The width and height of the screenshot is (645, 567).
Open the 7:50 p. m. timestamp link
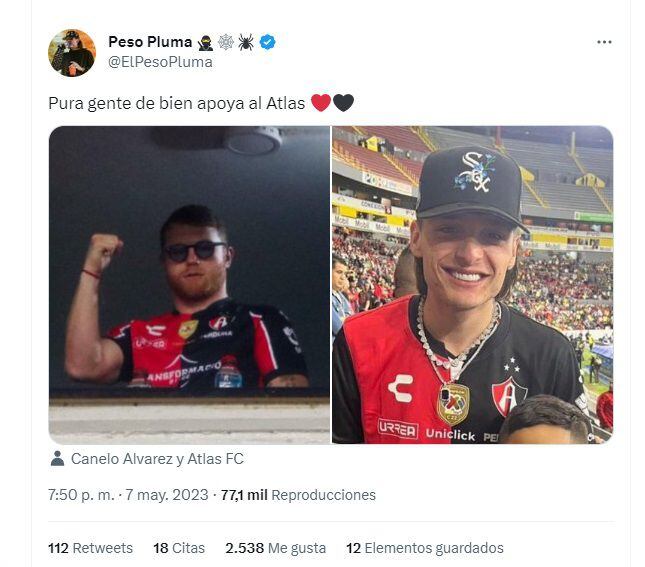point(81,495)
